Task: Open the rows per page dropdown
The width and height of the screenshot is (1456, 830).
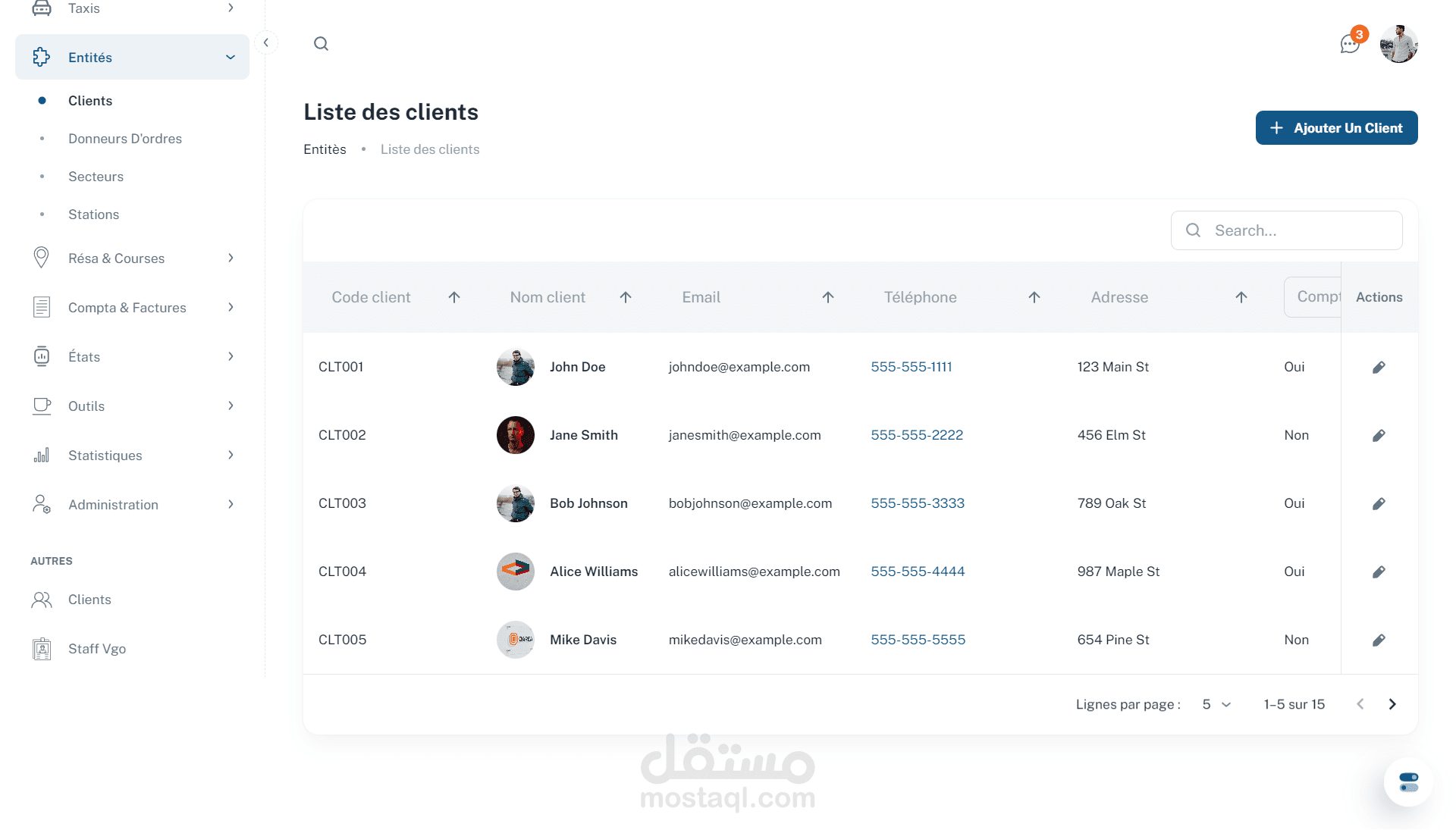Action: pos(1216,704)
